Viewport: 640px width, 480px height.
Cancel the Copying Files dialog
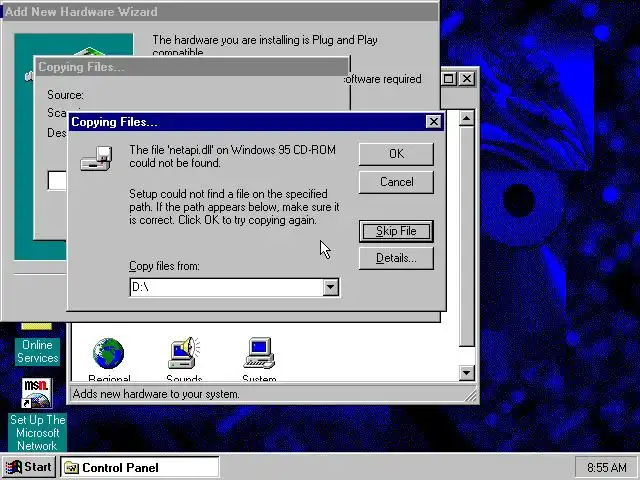point(396,182)
